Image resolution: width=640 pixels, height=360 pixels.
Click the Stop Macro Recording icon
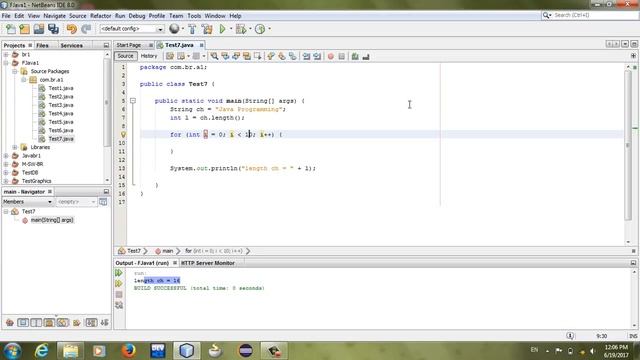coord(342,56)
